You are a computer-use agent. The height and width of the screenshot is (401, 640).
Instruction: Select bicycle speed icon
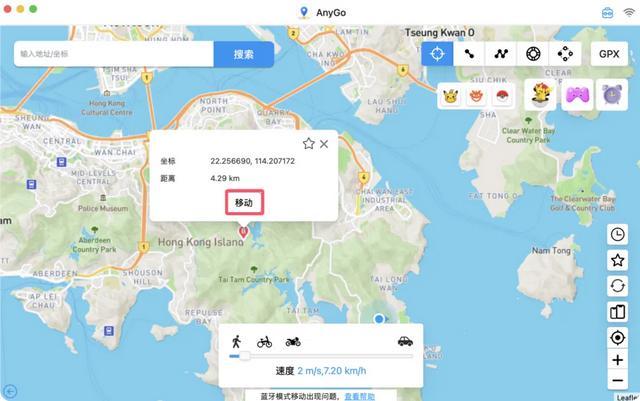pyautogui.click(x=264, y=342)
